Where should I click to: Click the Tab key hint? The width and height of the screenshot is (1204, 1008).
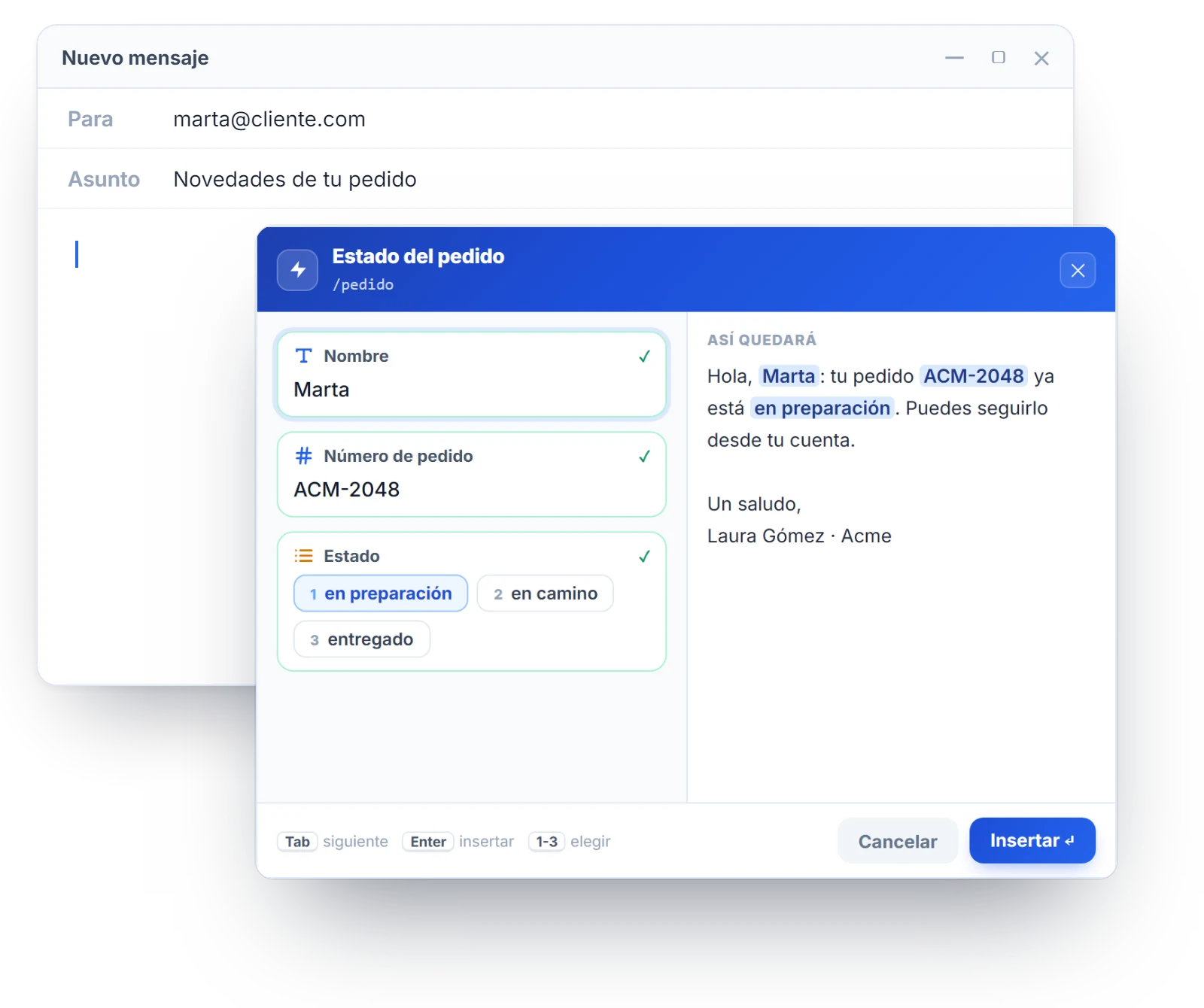pos(297,842)
